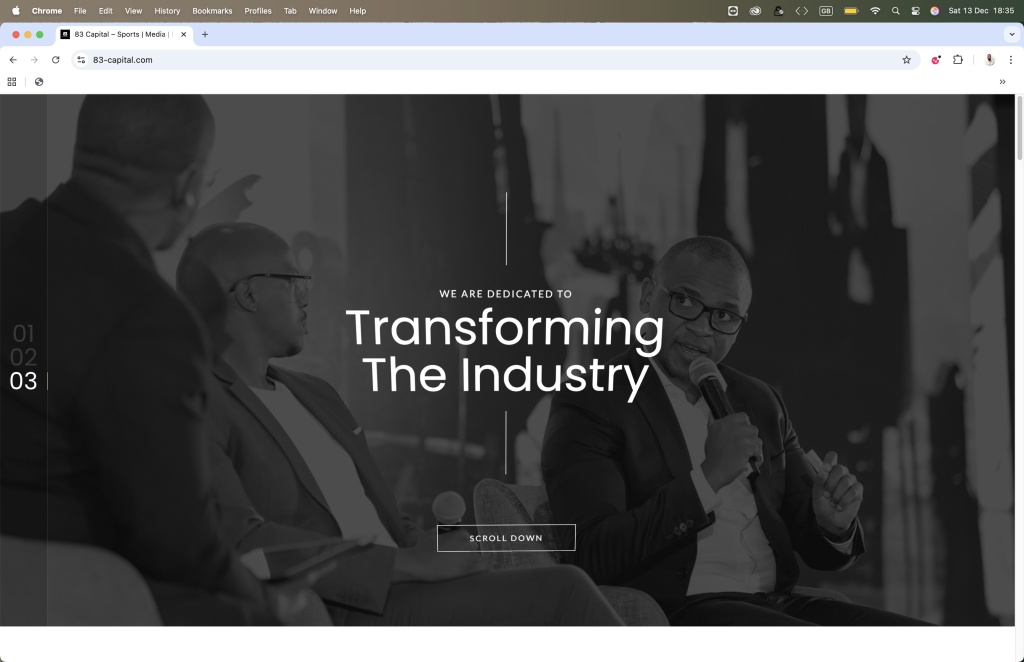Open the Chrome Extensions puzzle icon
Screen dimensions: 1024x662
point(957,60)
